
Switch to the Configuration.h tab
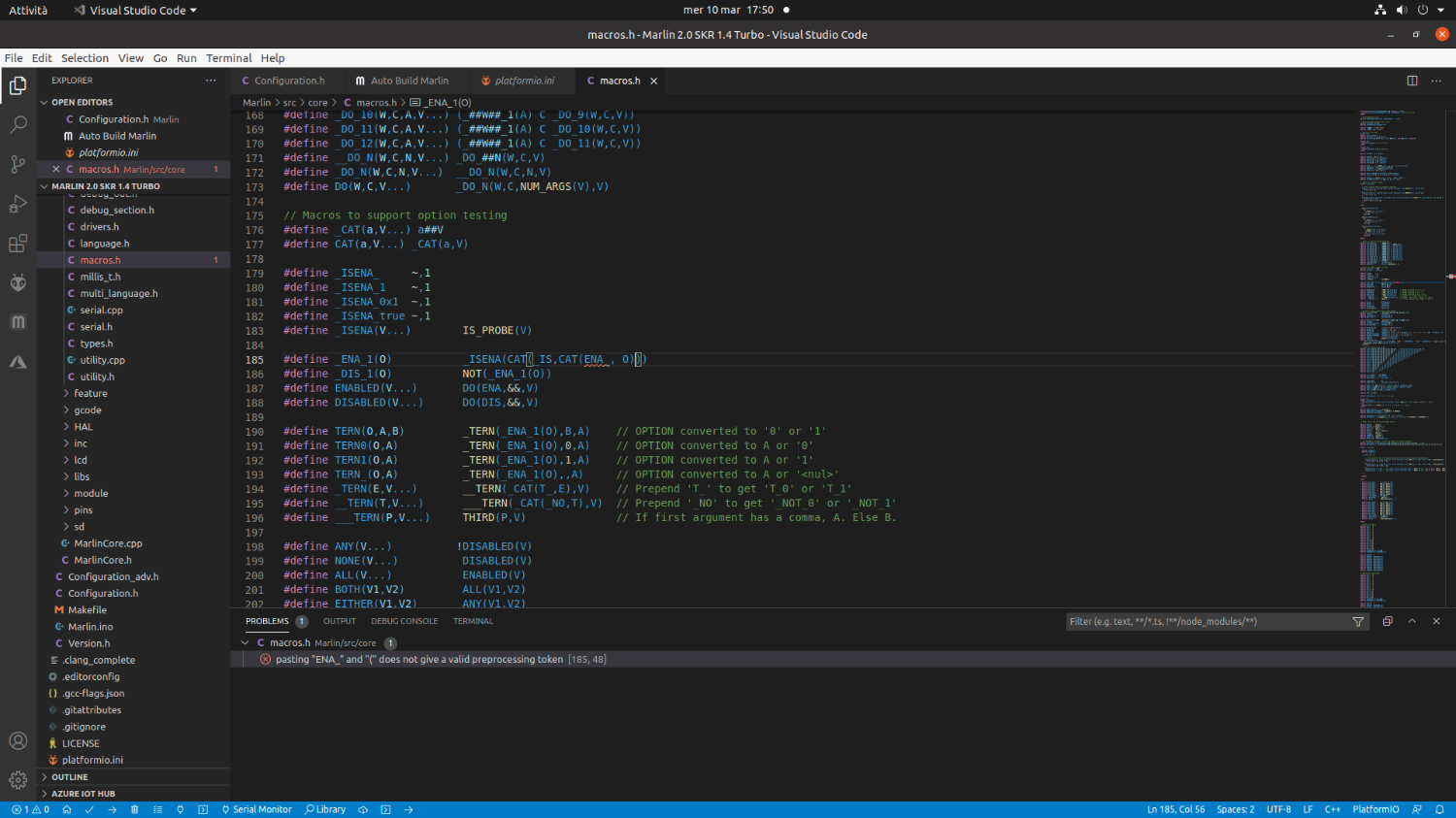point(289,81)
